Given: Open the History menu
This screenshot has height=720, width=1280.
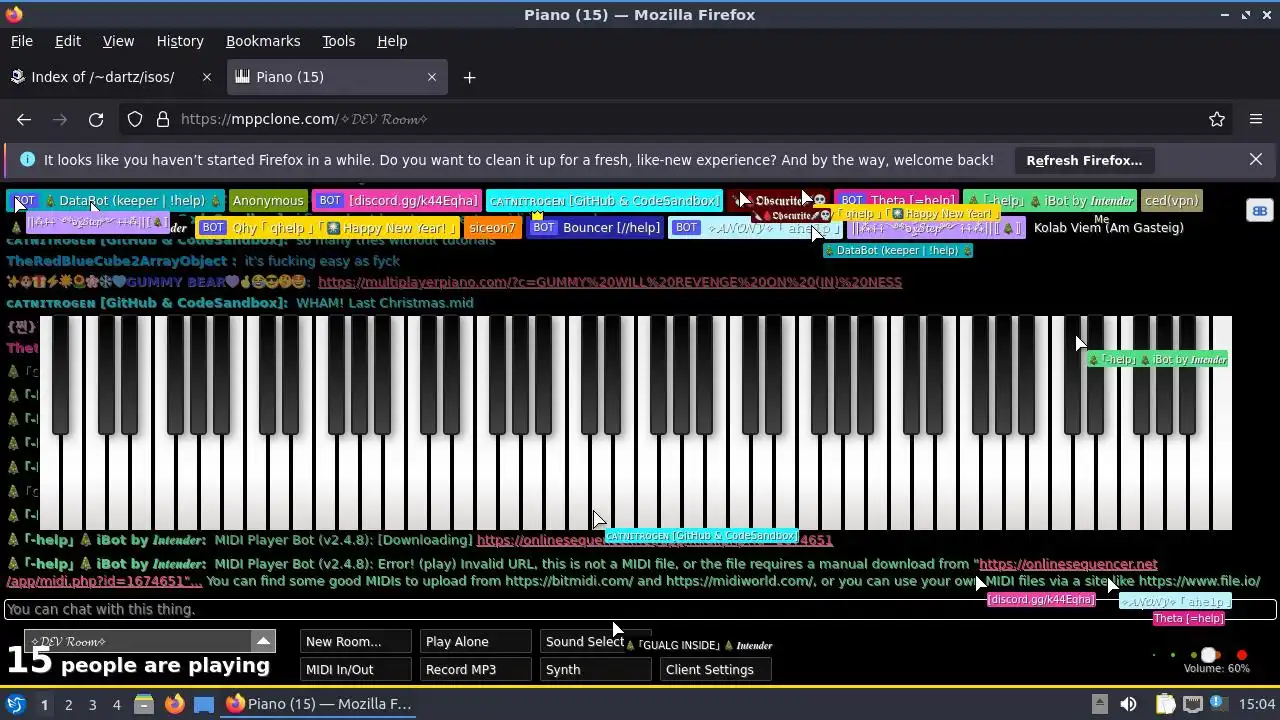Looking at the screenshot, I should [x=180, y=41].
